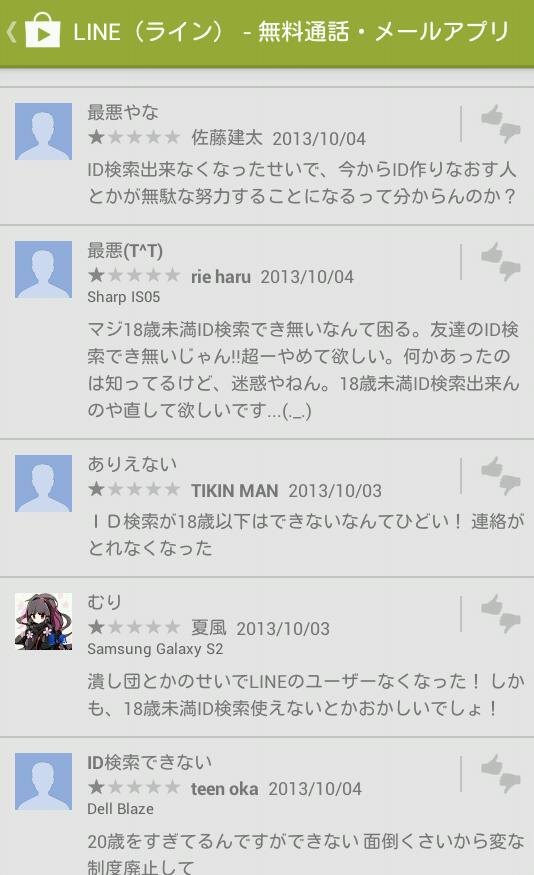Open review titled ありえない
534x875 pixels.
(x=132, y=464)
